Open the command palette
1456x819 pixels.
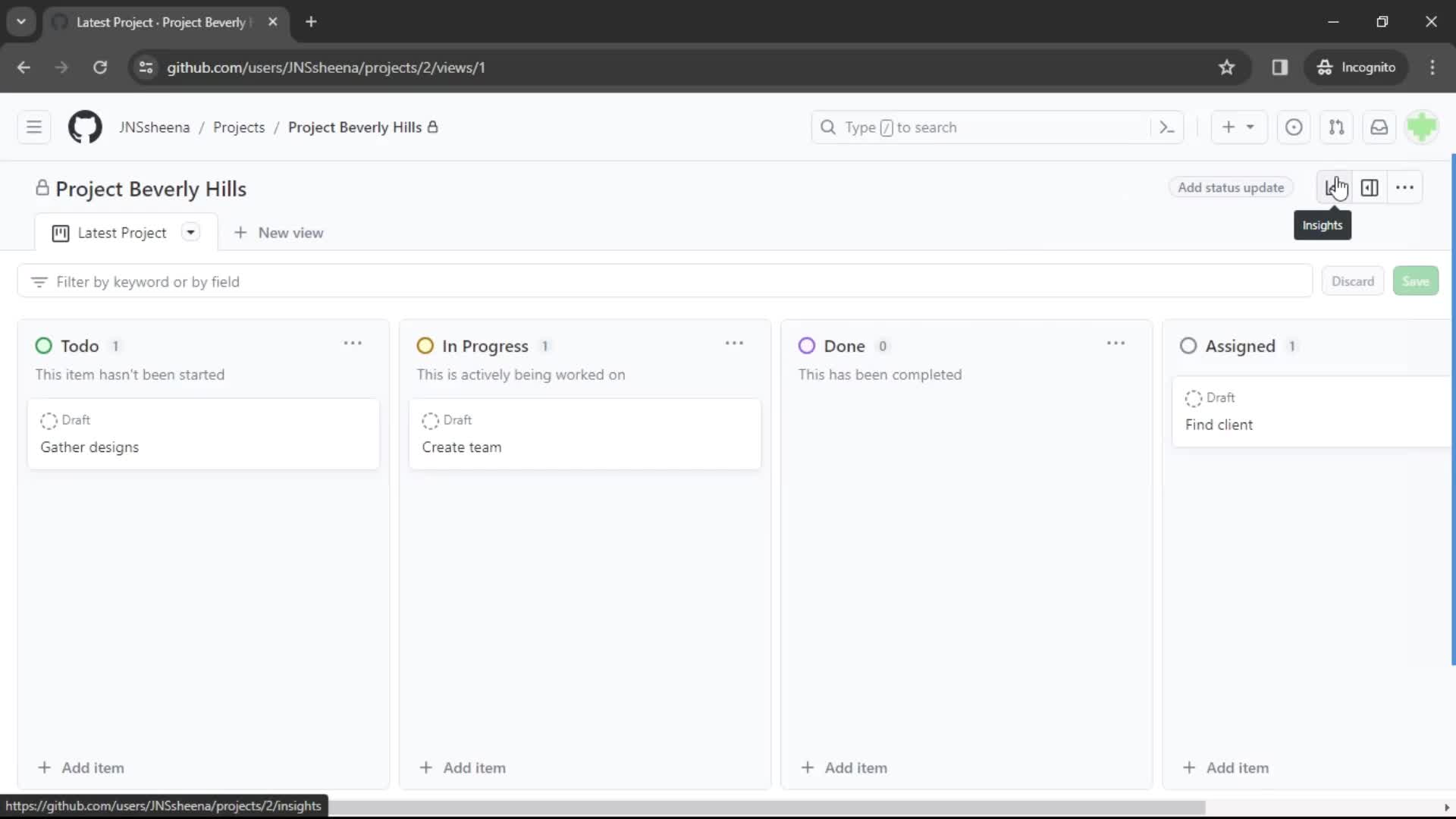point(1167,127)
